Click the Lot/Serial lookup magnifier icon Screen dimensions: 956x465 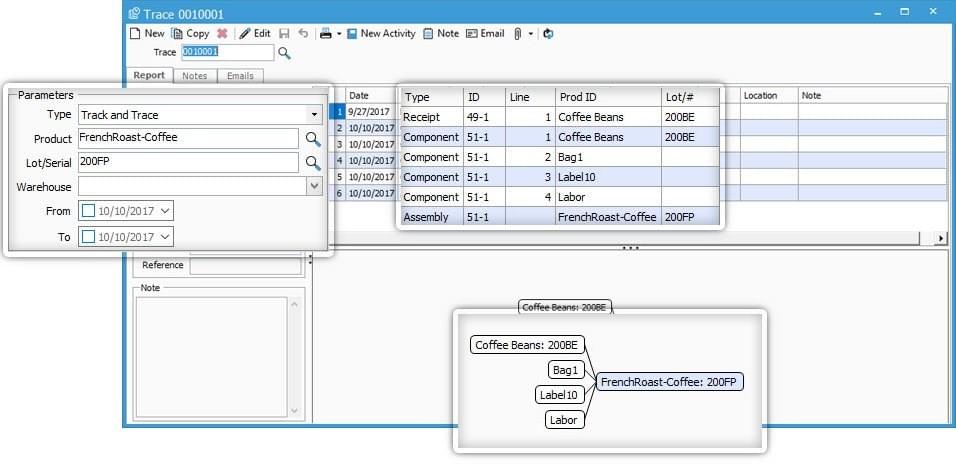point(313,163)
